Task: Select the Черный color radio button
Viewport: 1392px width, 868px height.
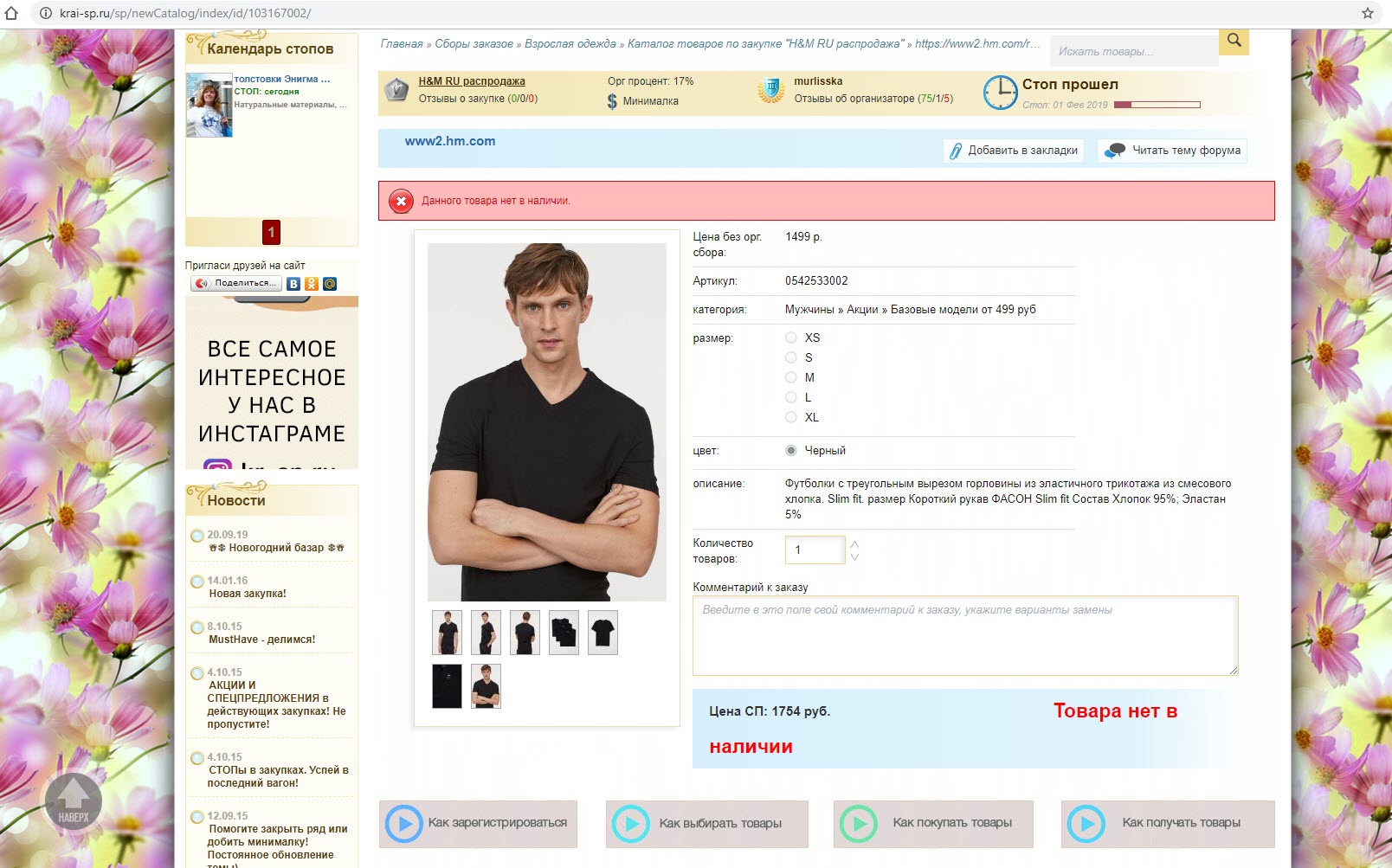Action: pyautogui.click(x=791, y=450)
